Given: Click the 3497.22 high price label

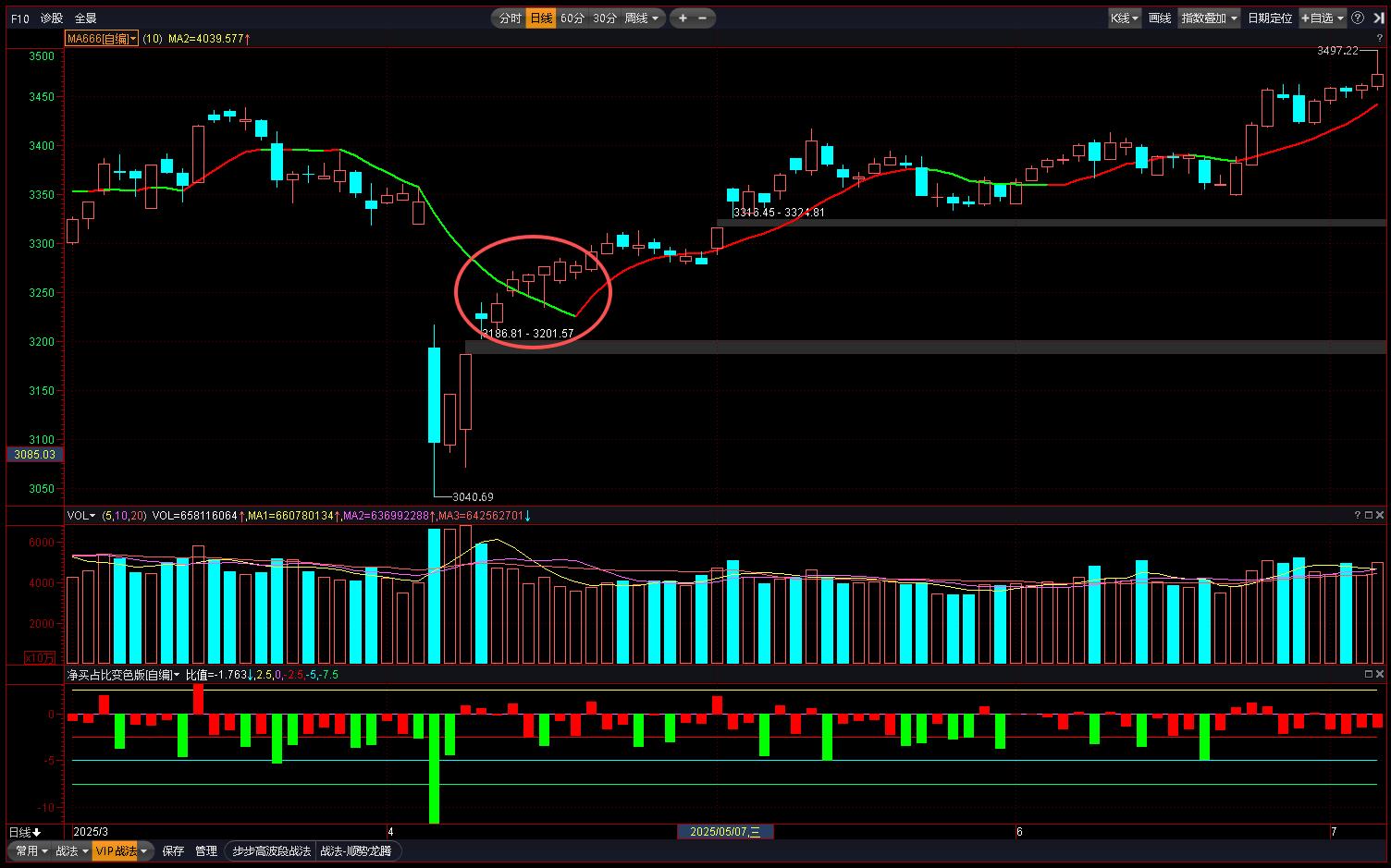Looking at the screenshot, I should click(x=1337, y=51).
